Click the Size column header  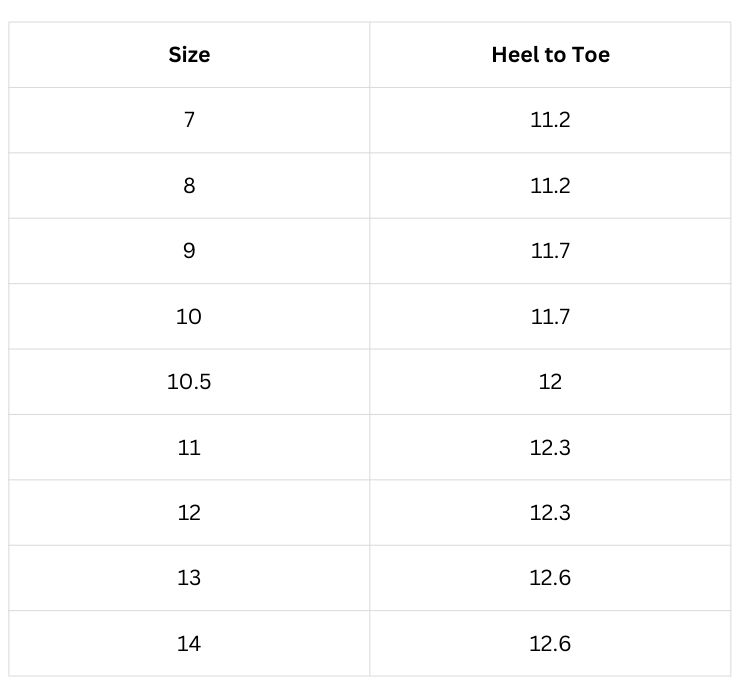click(x=189, y=55)
